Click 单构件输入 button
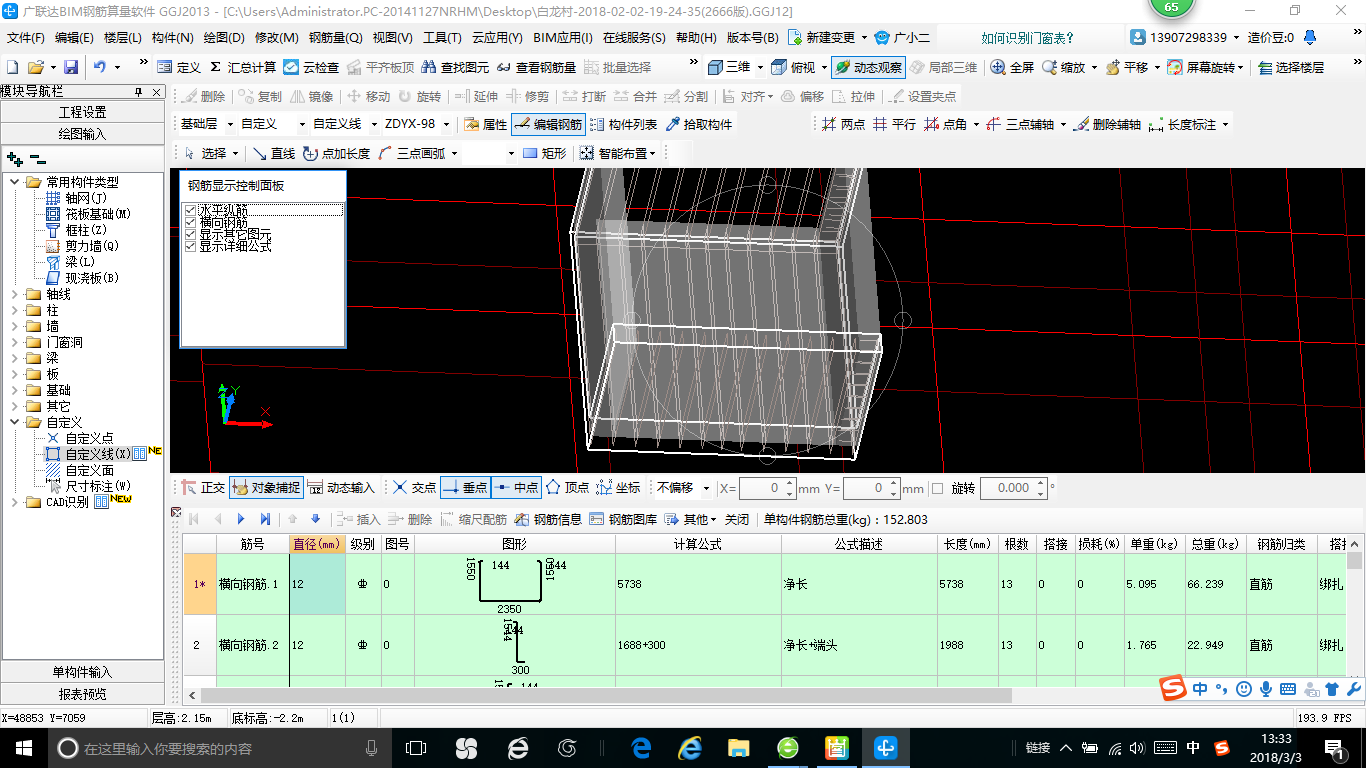The image size is (1366, 768). point(82,672)
